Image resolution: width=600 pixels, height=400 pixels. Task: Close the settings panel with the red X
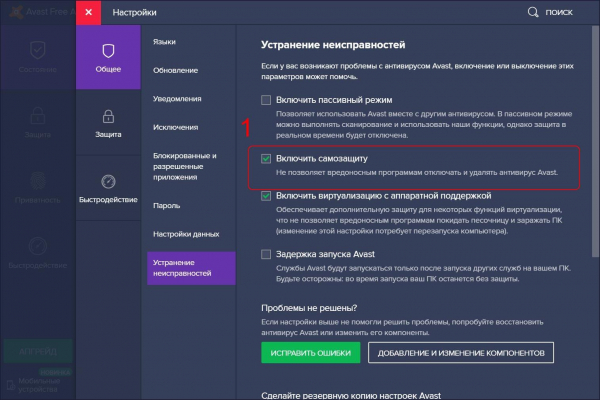pyautogui.click(x=88, y=12)
